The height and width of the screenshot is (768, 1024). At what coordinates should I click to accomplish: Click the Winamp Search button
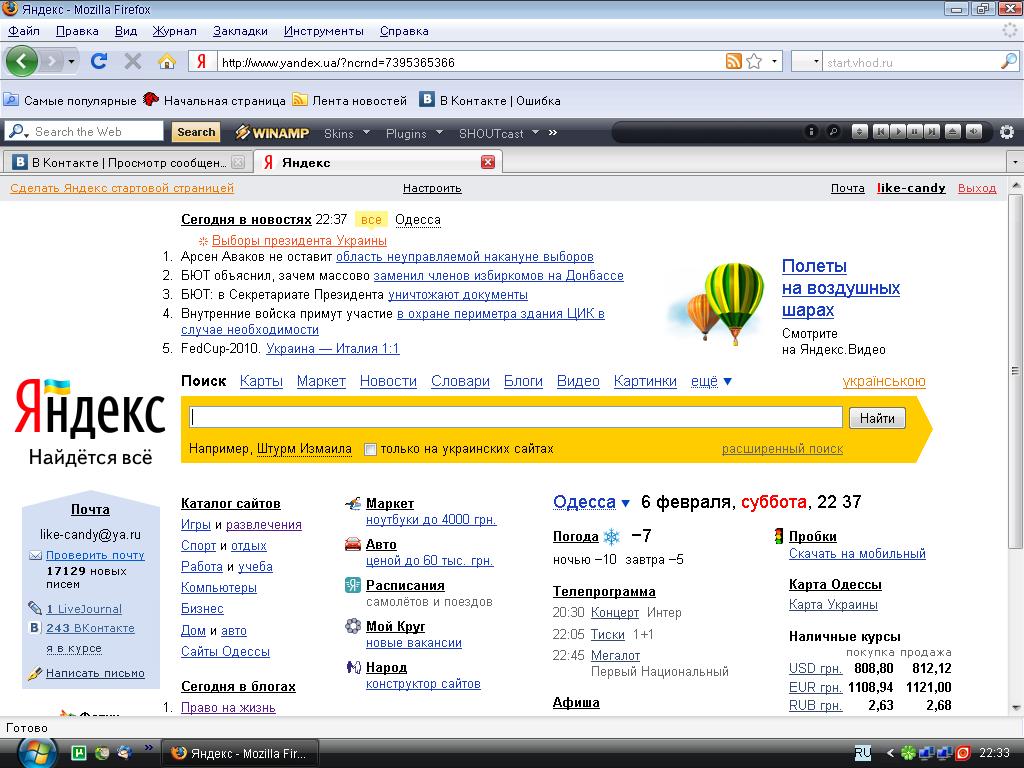[196, 132]
